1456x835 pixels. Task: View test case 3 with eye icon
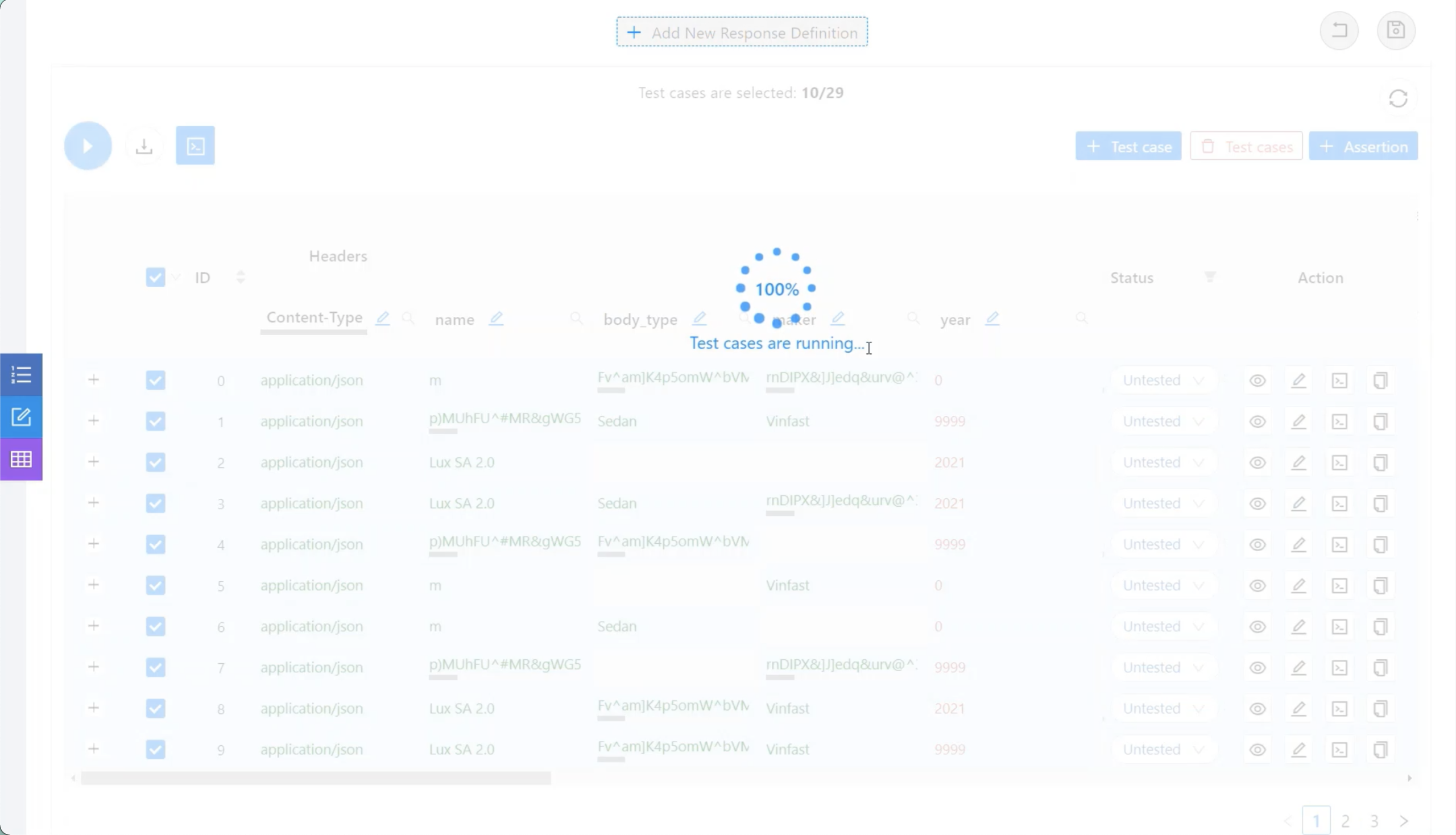pyautogui.click(x=1258, y=503)
